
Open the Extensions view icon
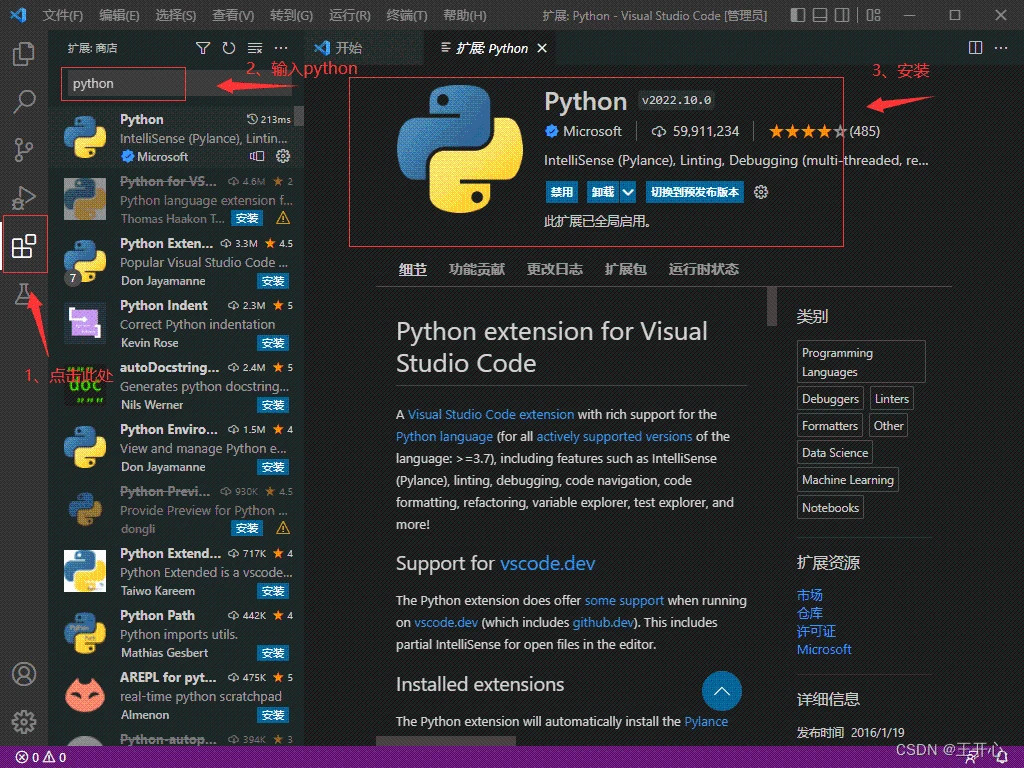point(24,246)
